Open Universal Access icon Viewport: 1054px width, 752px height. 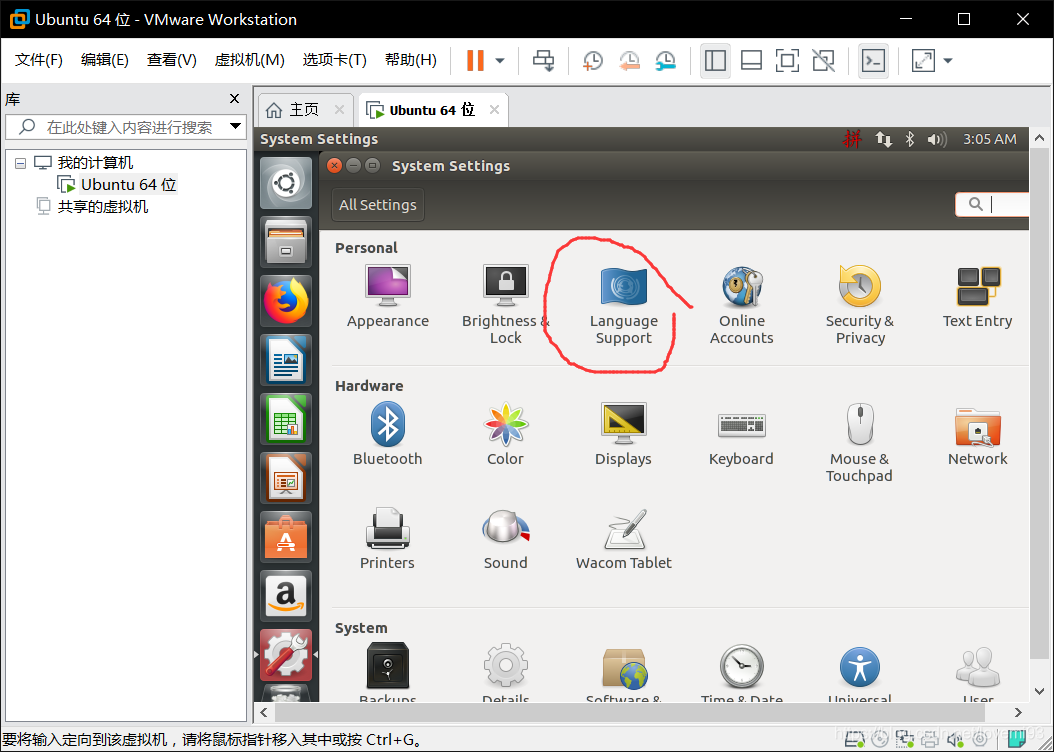(860, 667)
